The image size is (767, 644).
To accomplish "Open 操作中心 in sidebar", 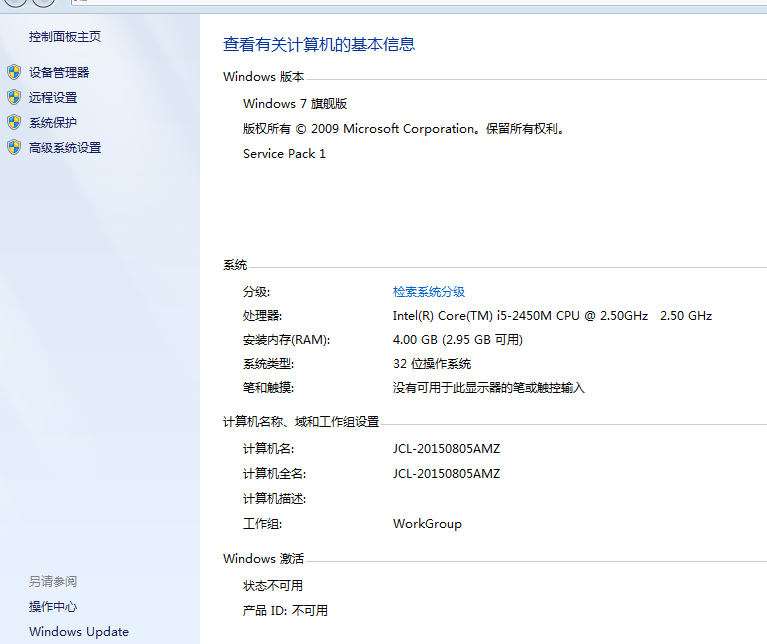I will tap(53, 606).
